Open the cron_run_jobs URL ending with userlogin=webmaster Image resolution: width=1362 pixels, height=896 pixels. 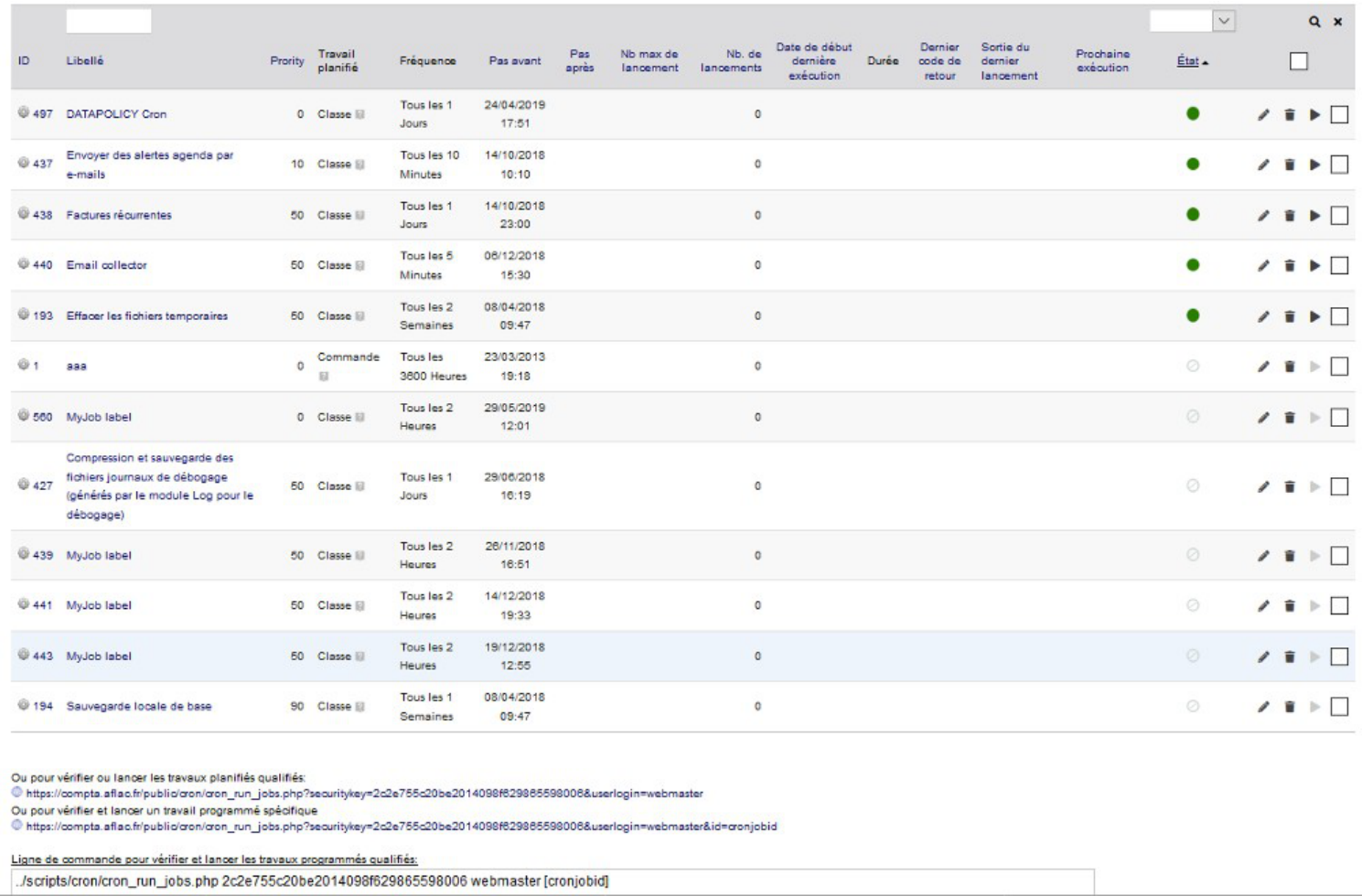[x=364, y=794]
